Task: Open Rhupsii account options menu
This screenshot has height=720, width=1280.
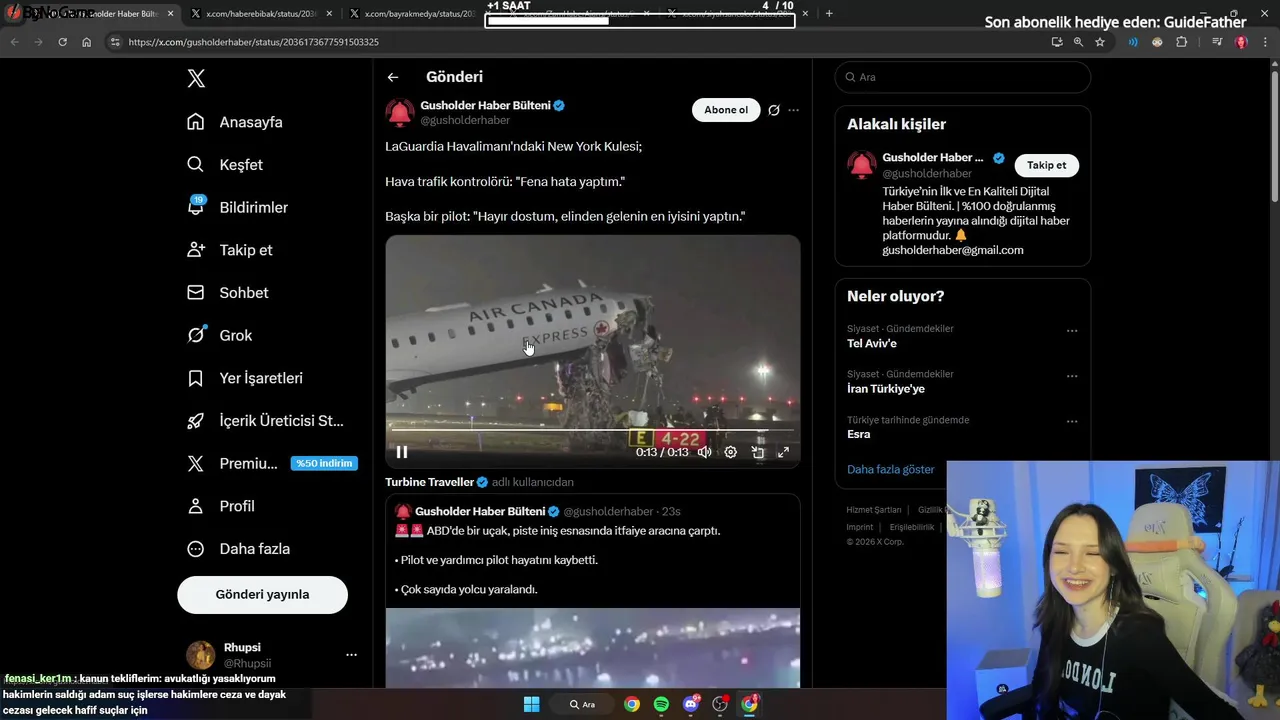Action: click(x=351, y=655)
